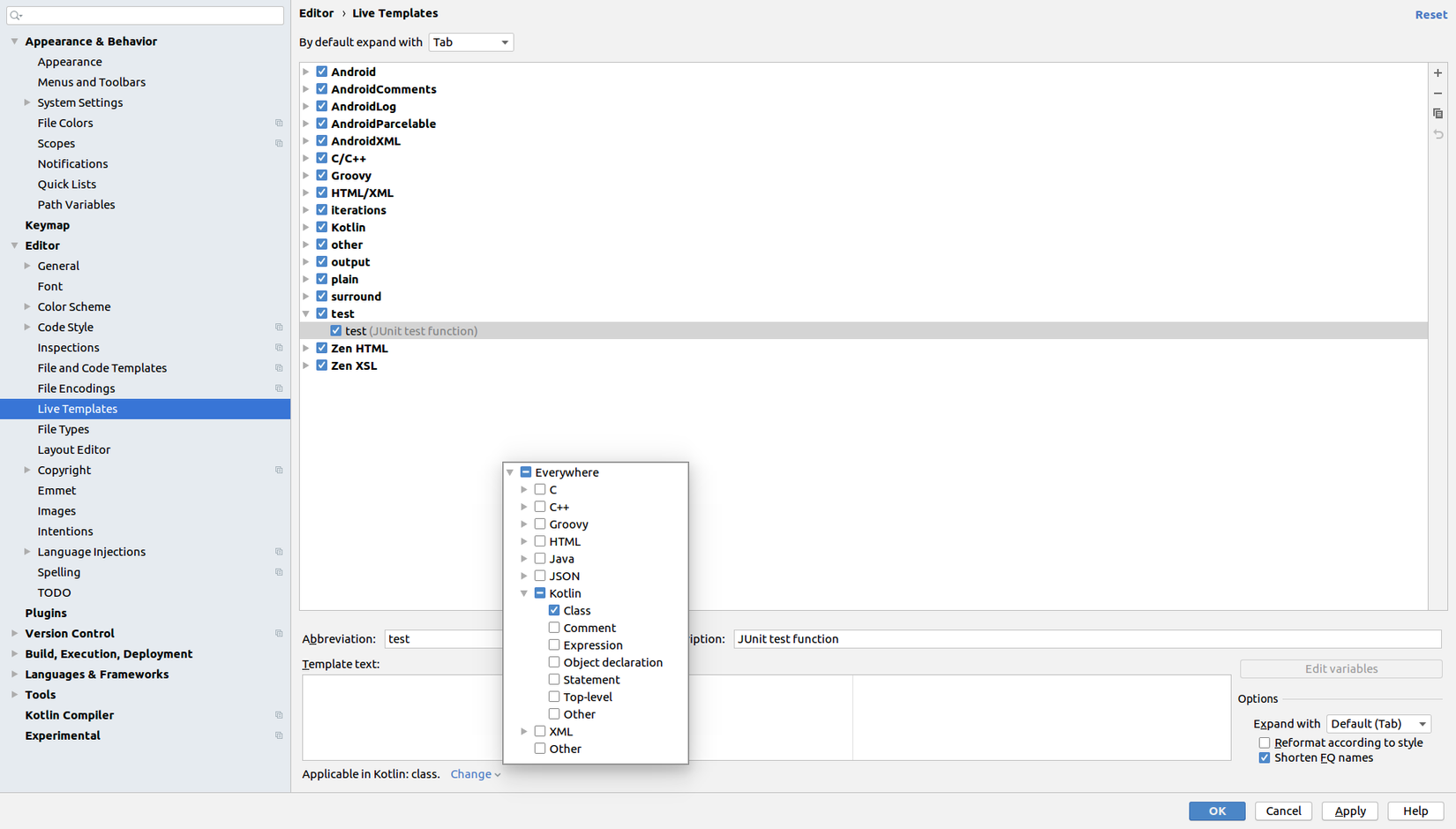Uncheck the Kotlin Class context checkbox
The image size is (1456, 829).
click(x=554, y=610)
